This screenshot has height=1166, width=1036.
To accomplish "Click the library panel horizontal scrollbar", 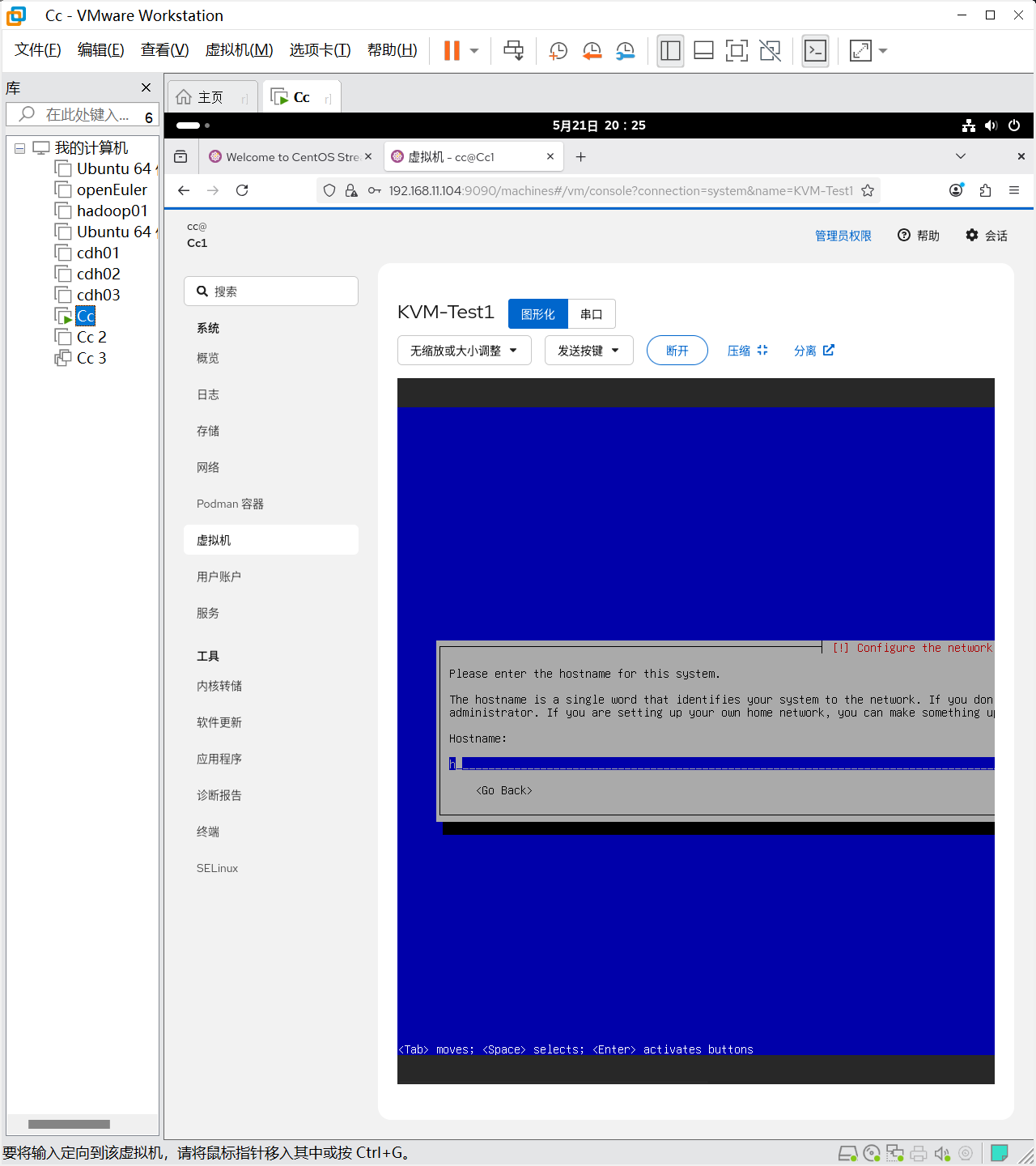I will [x=69, y=1124].
